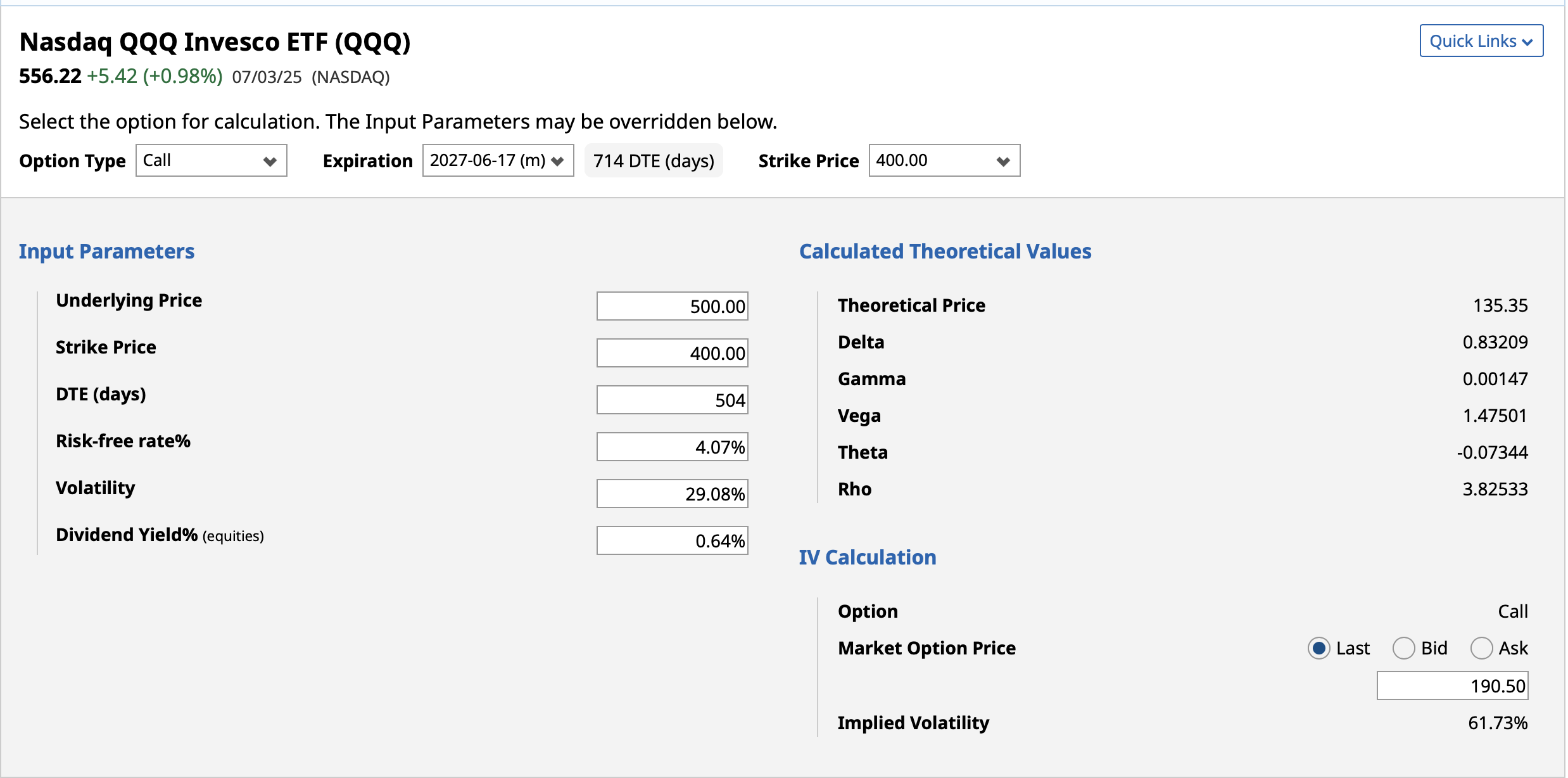Click the arrow icon in Strike Price select
Image resolution: width=1568 pixels, height=778 pixels.
coord(1002,162)
